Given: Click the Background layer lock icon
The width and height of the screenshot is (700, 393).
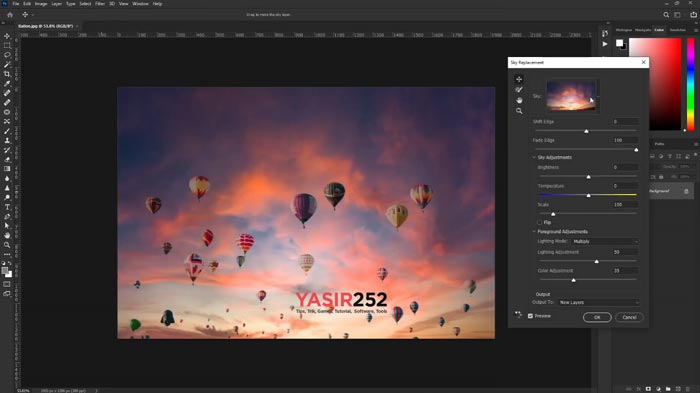Looking at the screenshot, I should 686,191.
